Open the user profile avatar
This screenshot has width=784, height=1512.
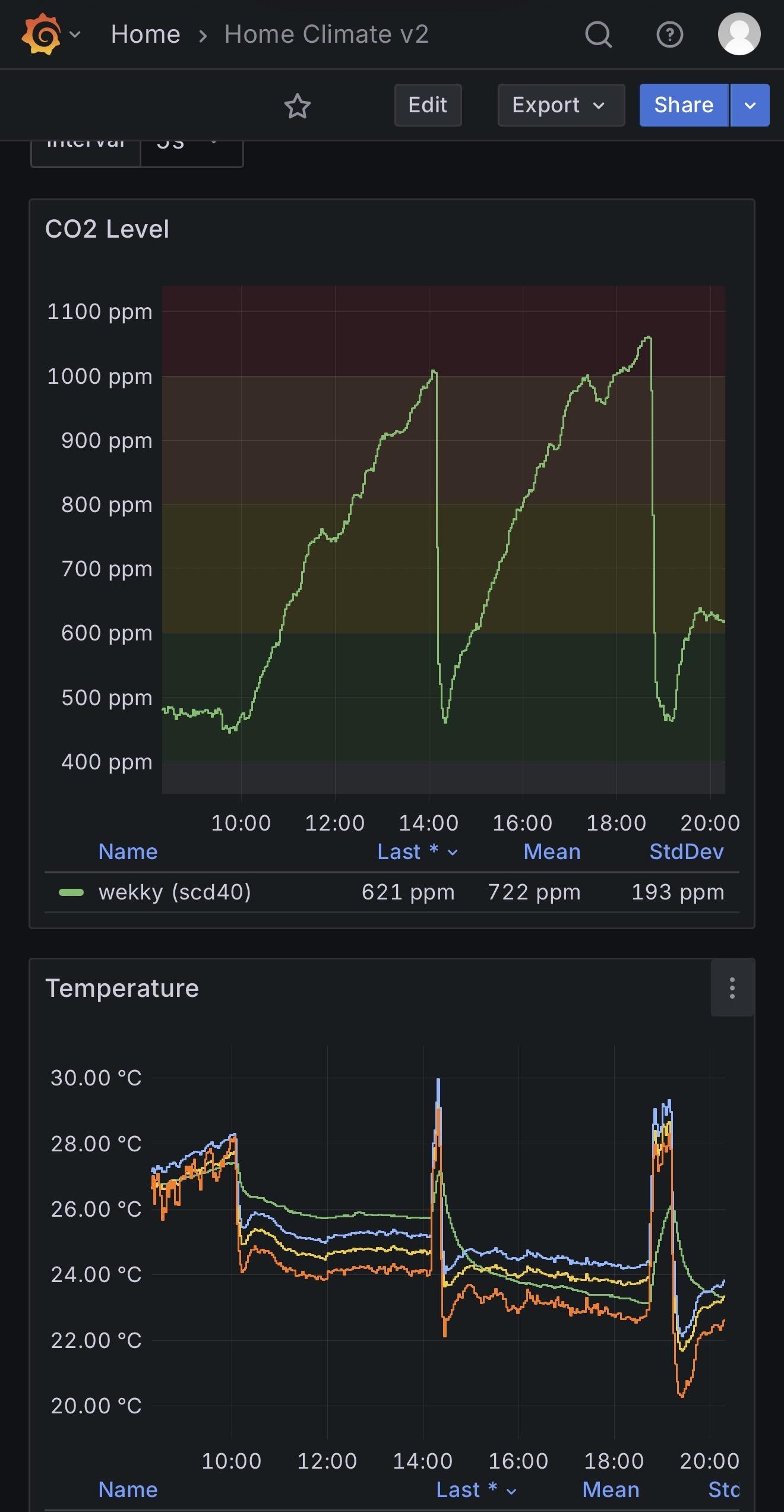click(739, 35)
